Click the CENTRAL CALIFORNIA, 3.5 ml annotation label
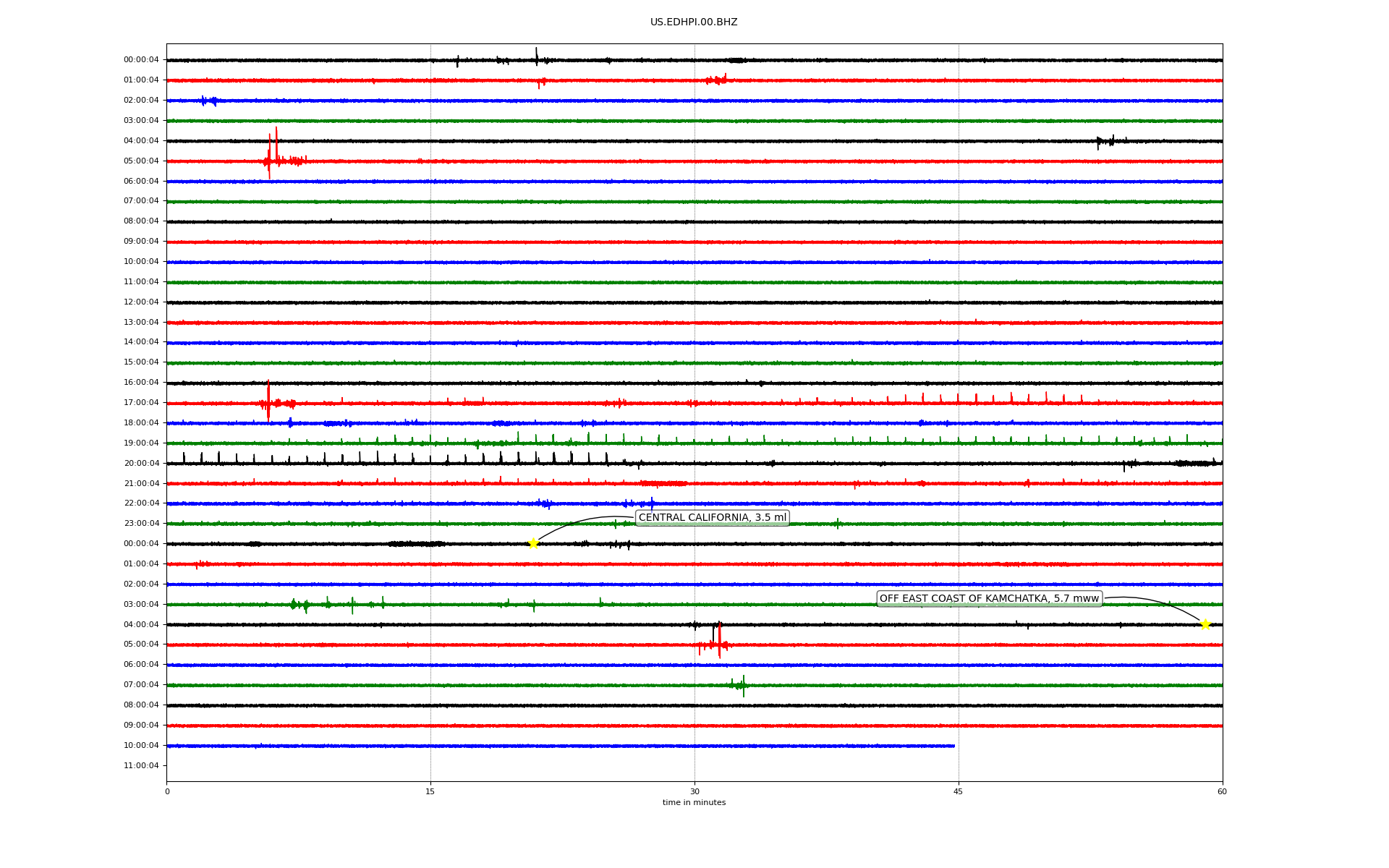Viewport: 1389px width, 868px height. pyautogui.click(x=712, y=517)
